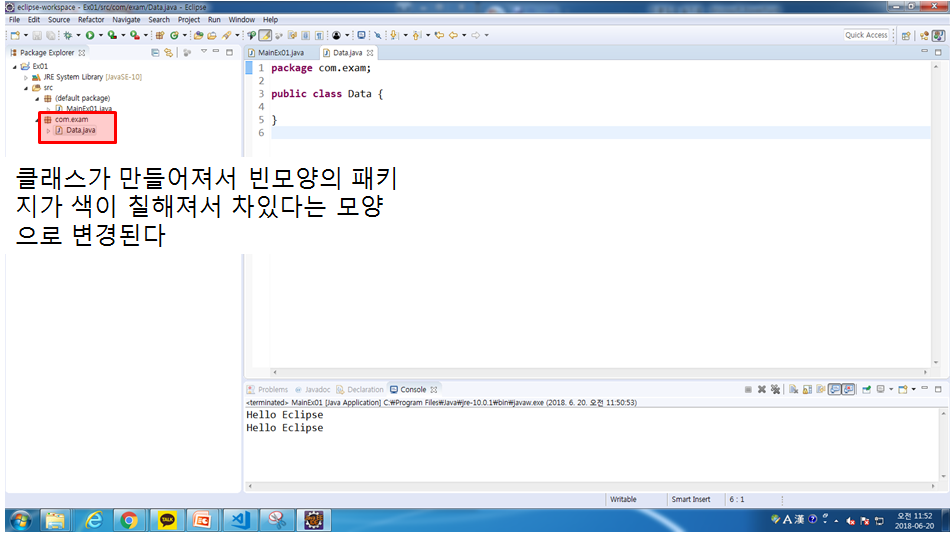Open the Refactor menu

click(x=91, y=19)
